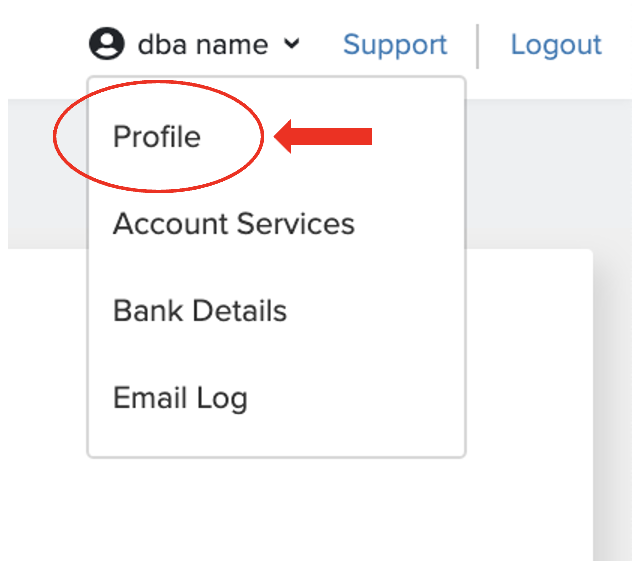Select Profile from the dropdown menu
The width and height of the screenshot is (640, 570).
point(157,136)
